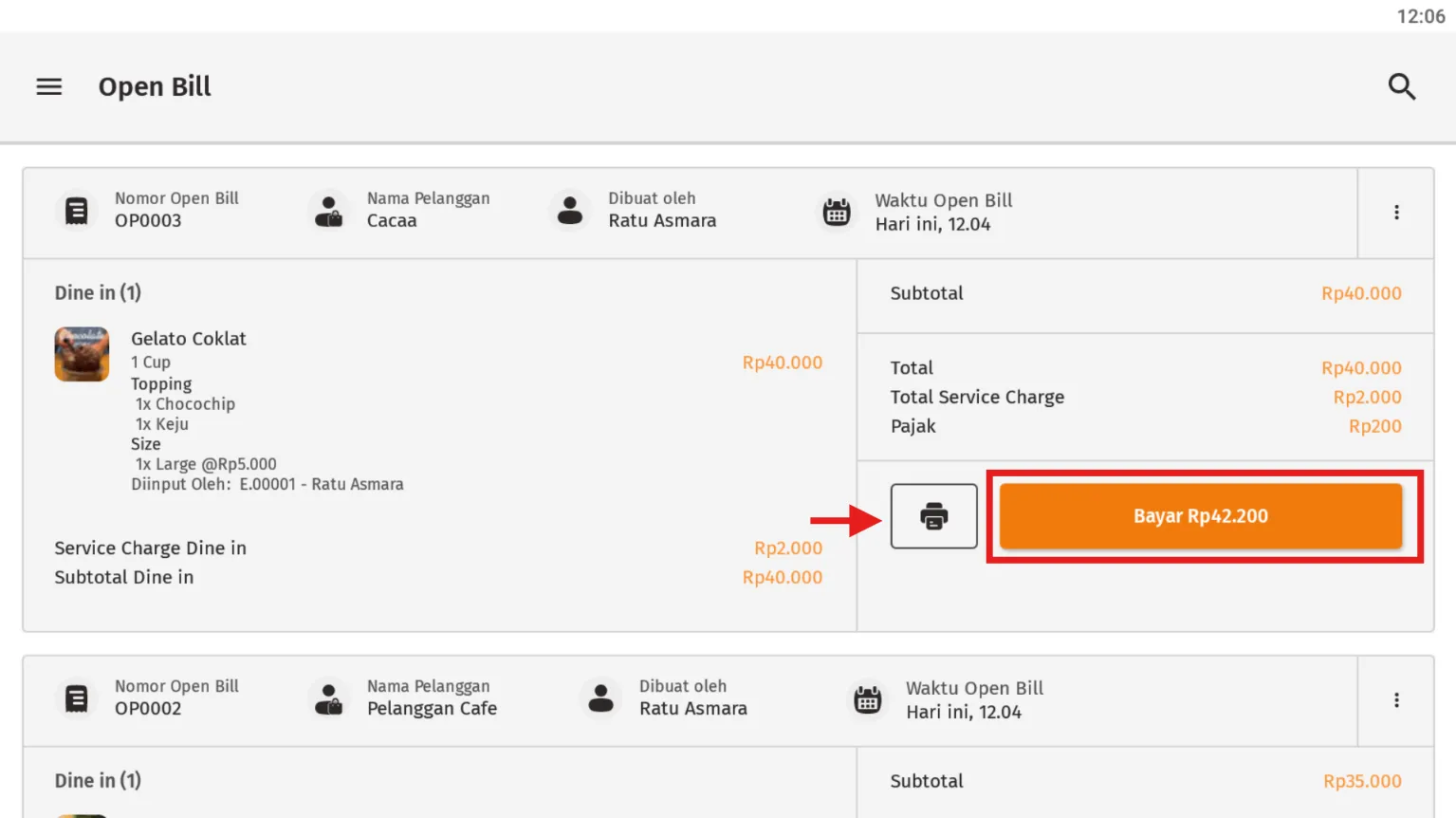Click the 1 Cup quantity line
Viewport: 1456px width, 818px height.
(151, 363)
